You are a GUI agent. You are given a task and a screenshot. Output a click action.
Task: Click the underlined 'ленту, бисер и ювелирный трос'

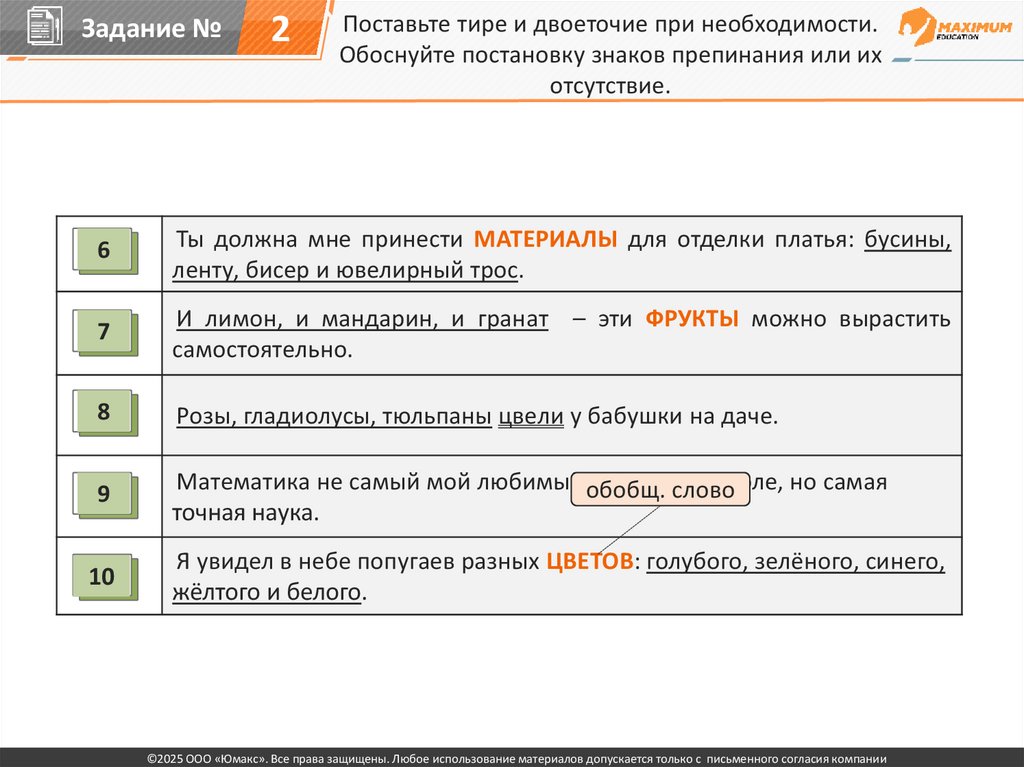(345, 270)
